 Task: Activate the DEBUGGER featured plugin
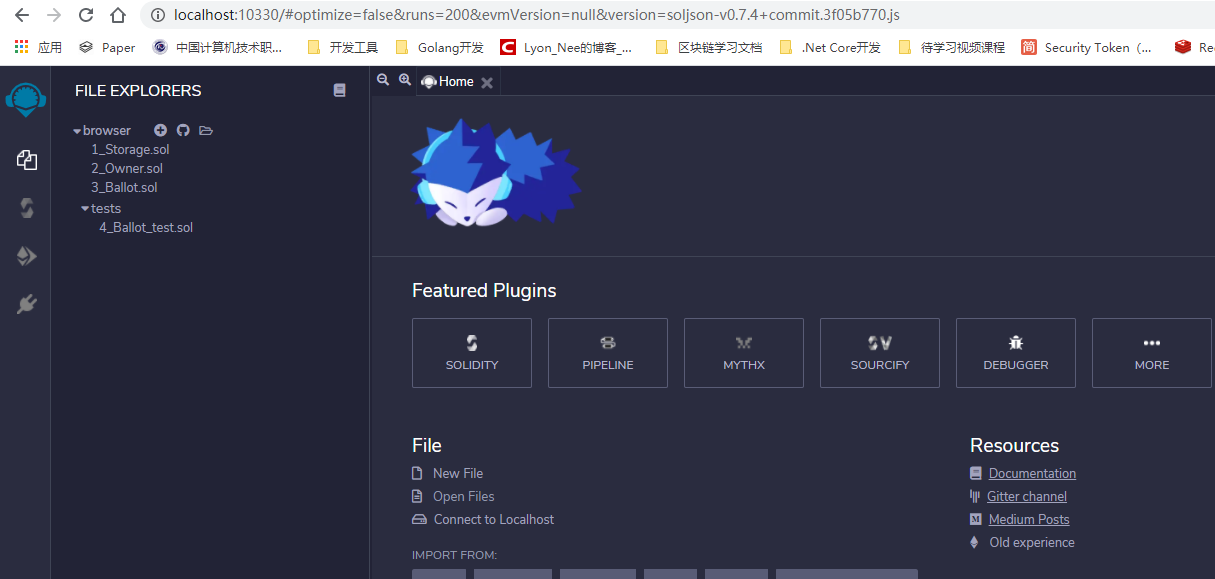(x=1016, y=353)
